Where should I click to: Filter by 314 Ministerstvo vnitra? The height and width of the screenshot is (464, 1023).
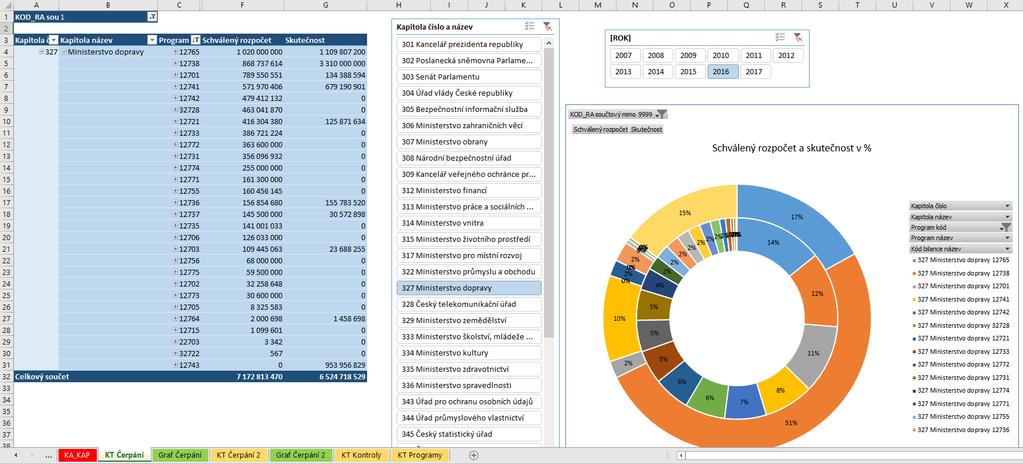pyautogui.click(x=469, y=223)
